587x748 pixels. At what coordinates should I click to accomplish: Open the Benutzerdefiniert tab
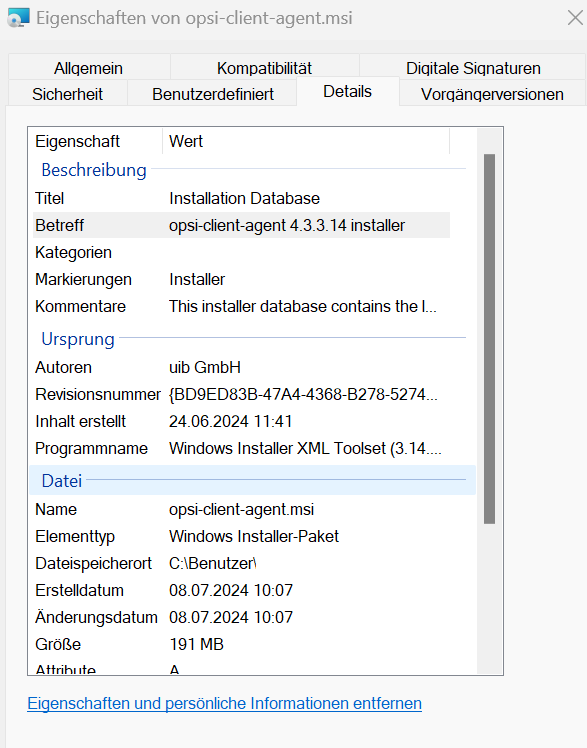coord(213,94)
